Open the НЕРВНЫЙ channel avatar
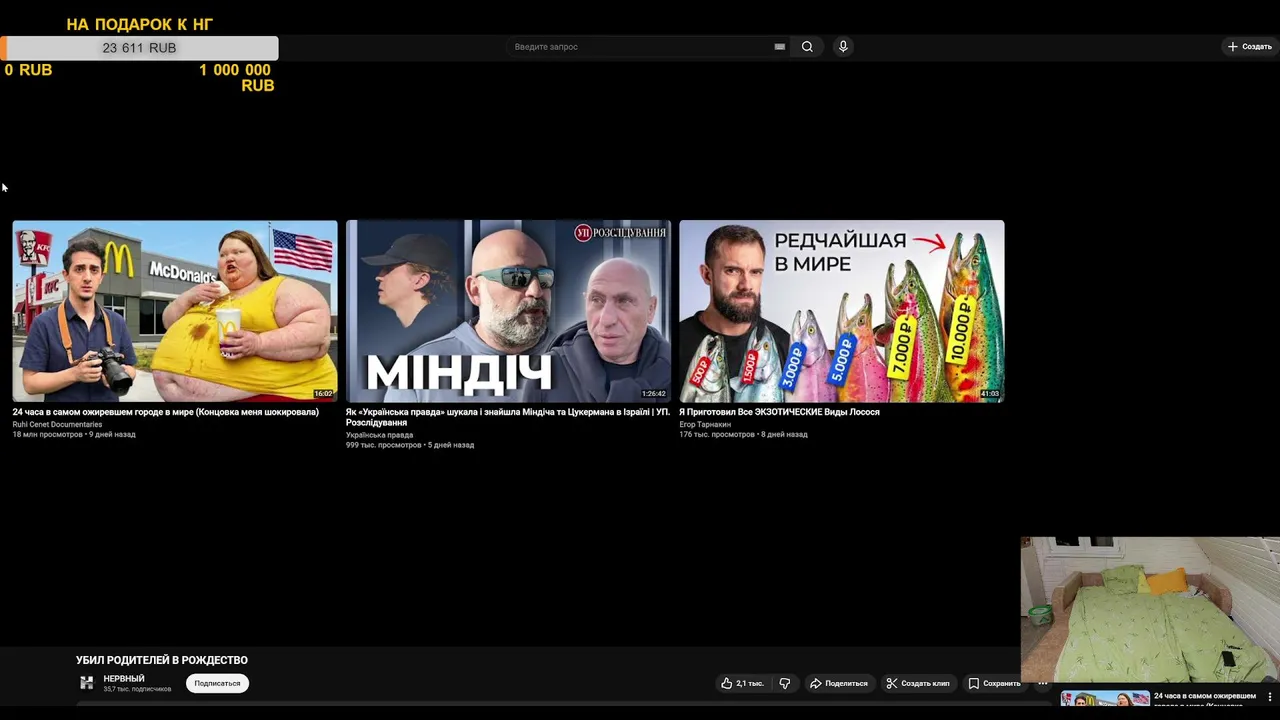 pyautogui.click(x=87, y=683)
